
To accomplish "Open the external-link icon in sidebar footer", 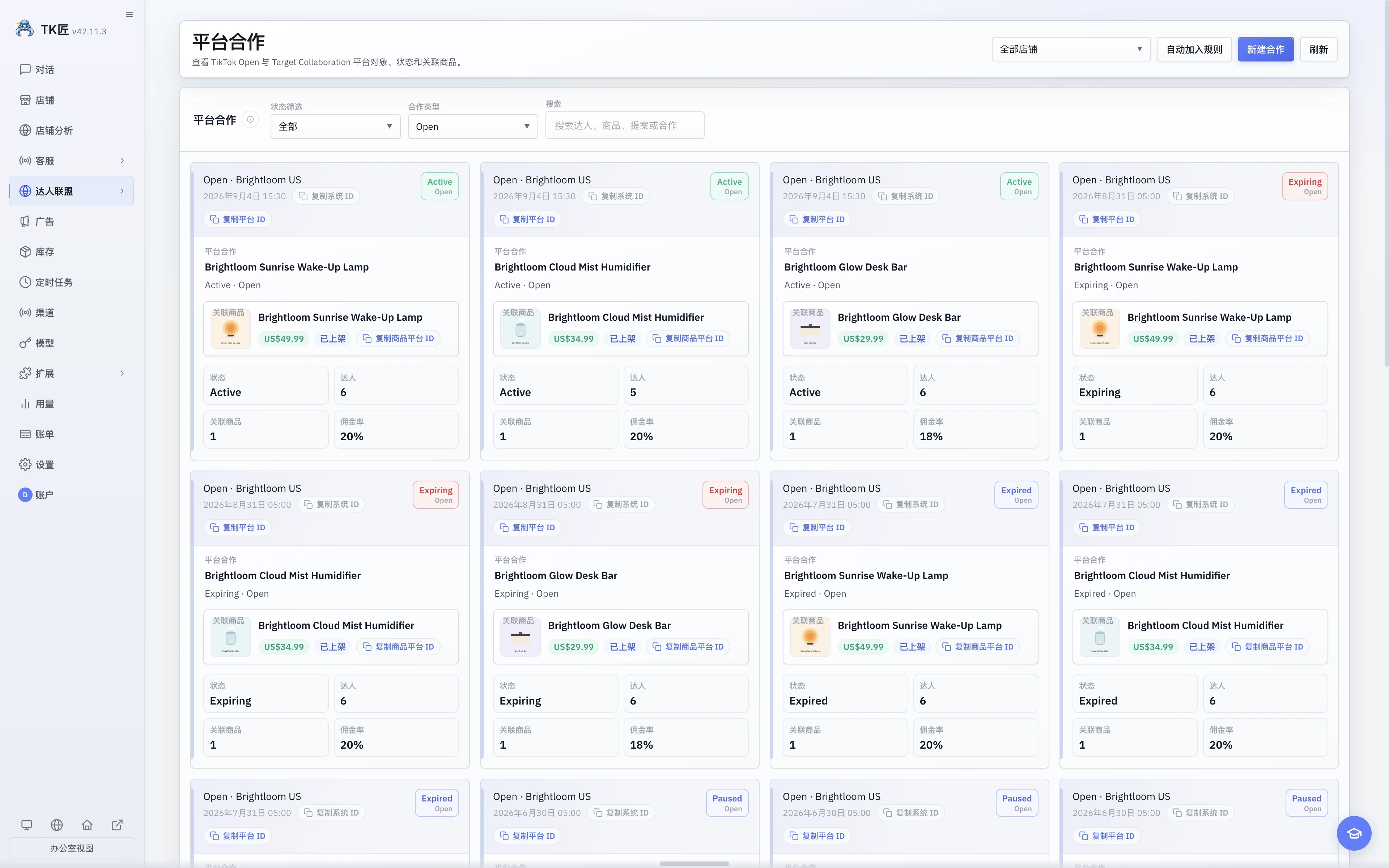I will (x=117, y=825).
